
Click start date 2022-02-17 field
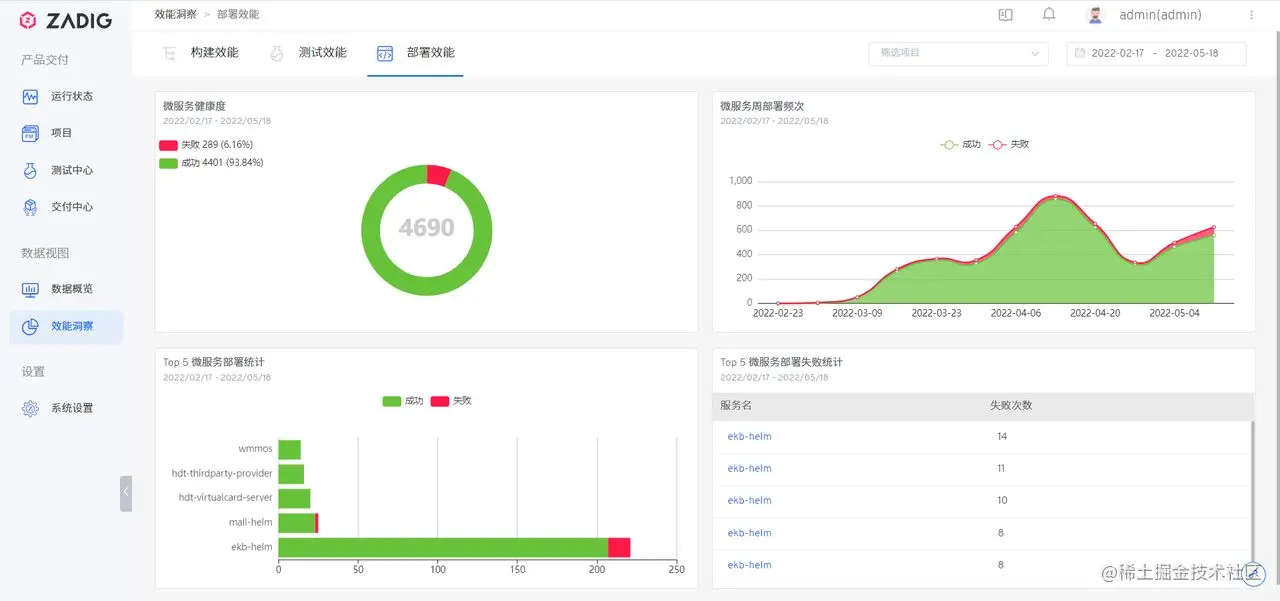coord(1118,54)
